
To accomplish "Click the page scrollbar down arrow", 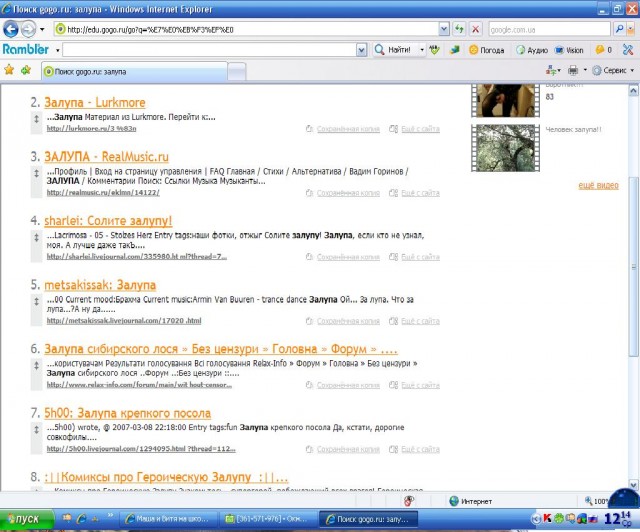I will [633, 485].
